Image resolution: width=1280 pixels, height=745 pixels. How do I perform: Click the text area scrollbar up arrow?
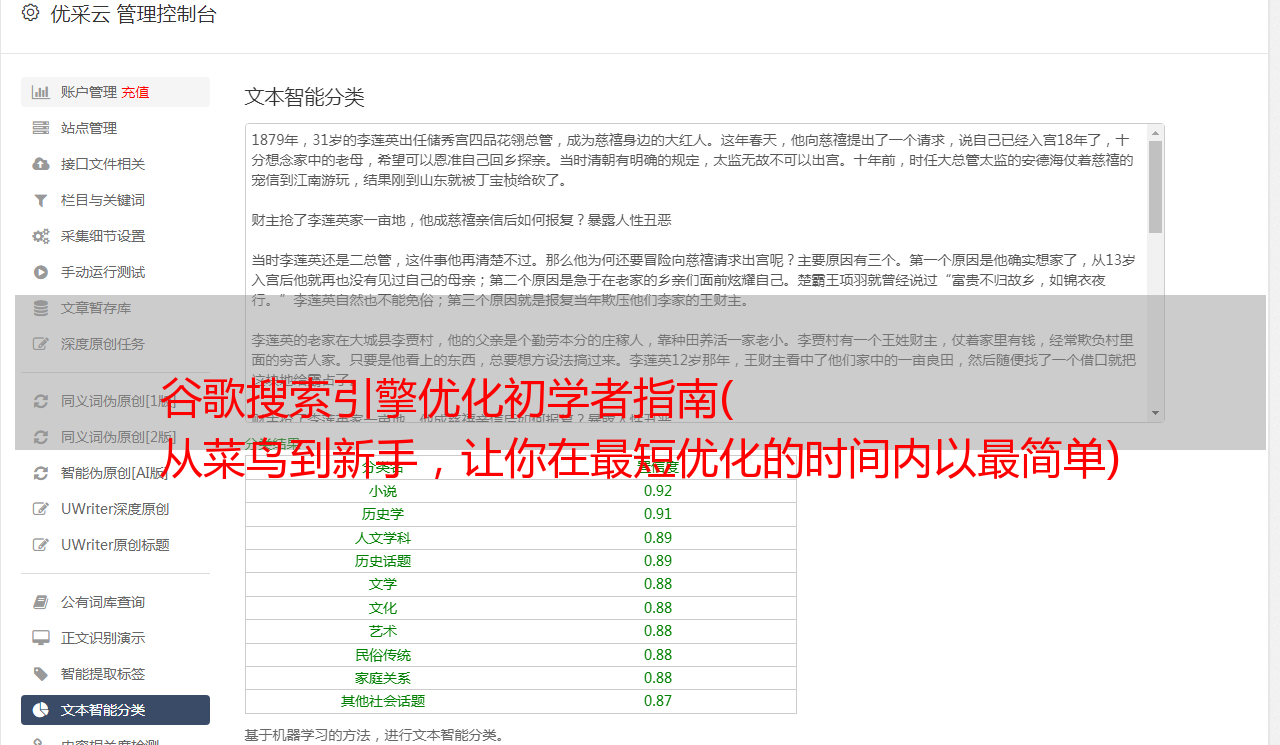click(1156, 132)
